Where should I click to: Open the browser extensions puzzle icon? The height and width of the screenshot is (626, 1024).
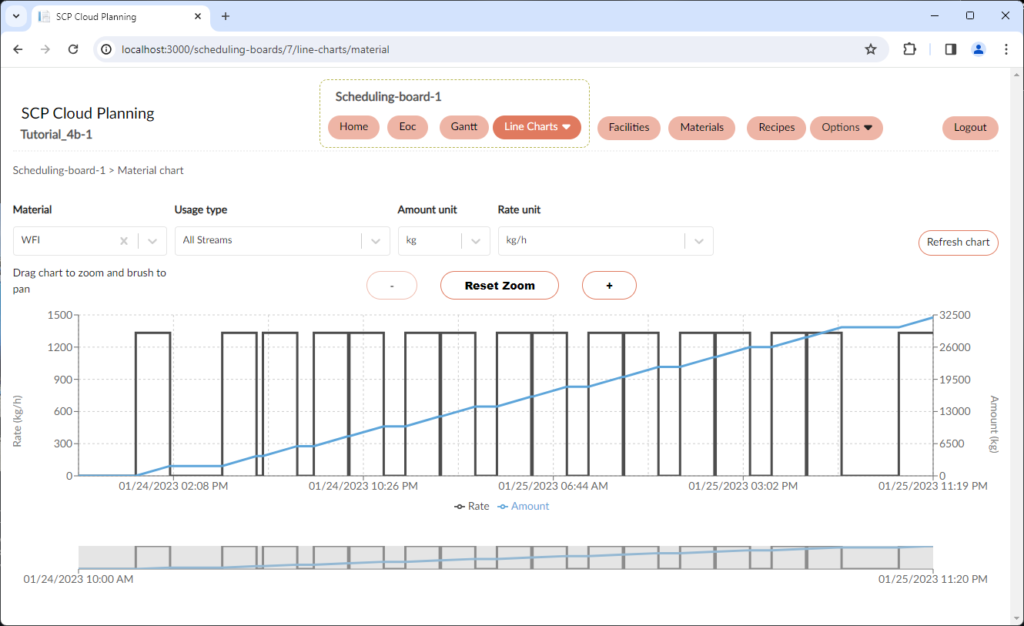pos(909,48)
